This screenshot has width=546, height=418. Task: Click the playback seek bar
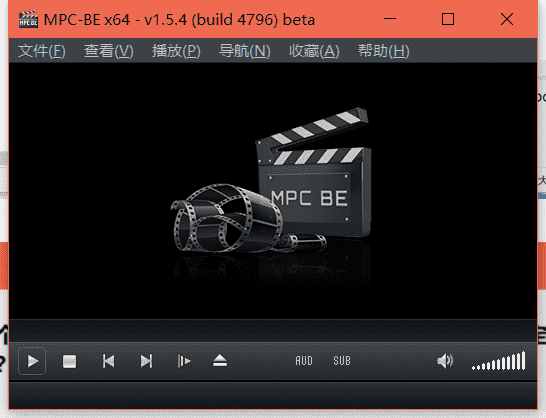click(x=273, y=331)
